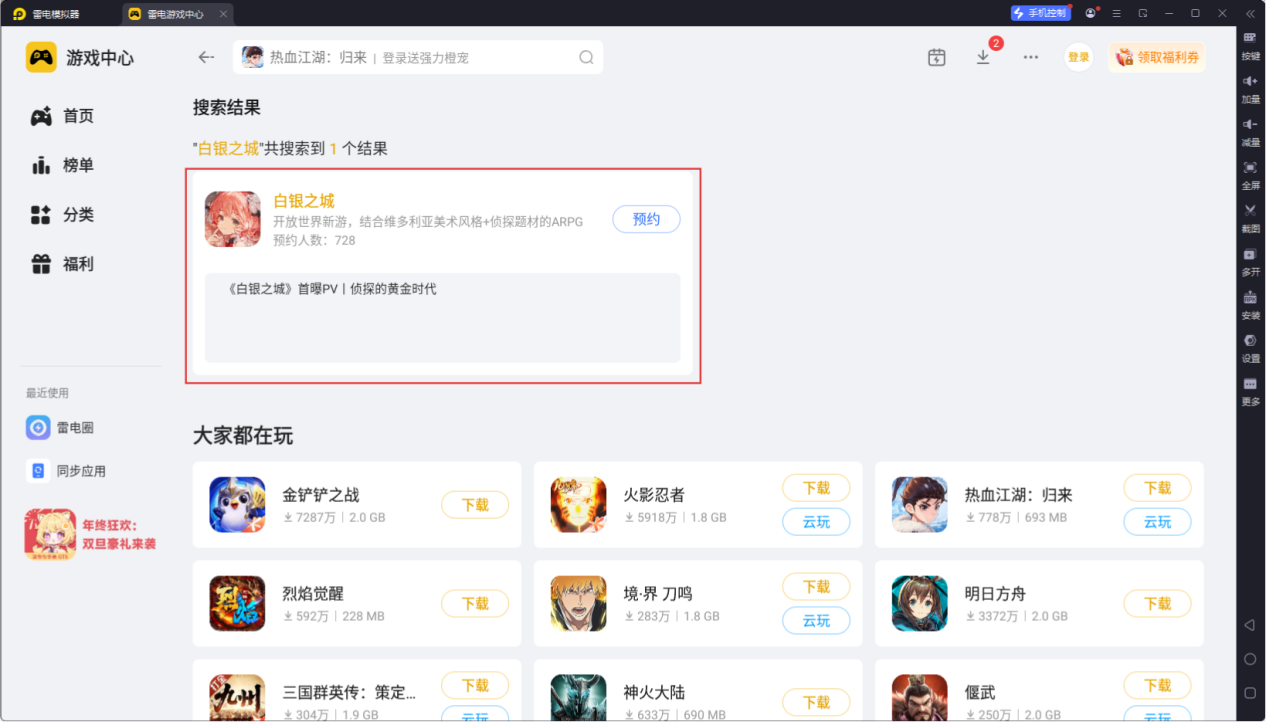Image resolution: width=1266 pixels, height=722 pixels.
Task: Download 神火大陆
Action: tap(816, 703)
